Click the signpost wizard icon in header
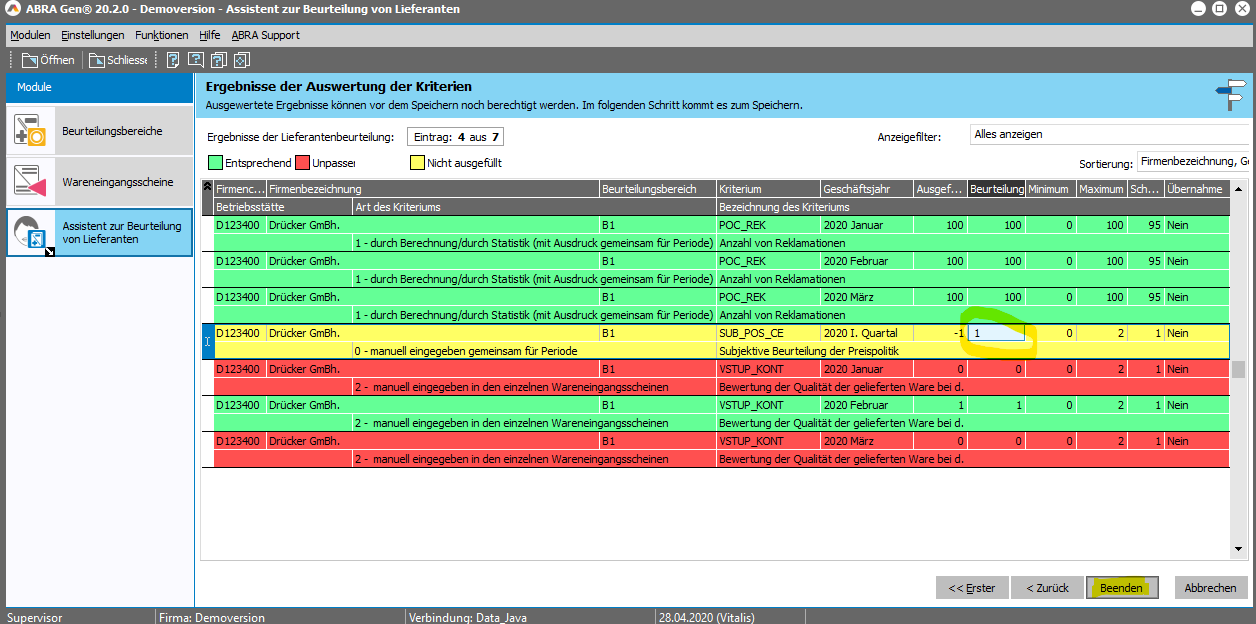Screen dimensions: 1256x624 1232,95
